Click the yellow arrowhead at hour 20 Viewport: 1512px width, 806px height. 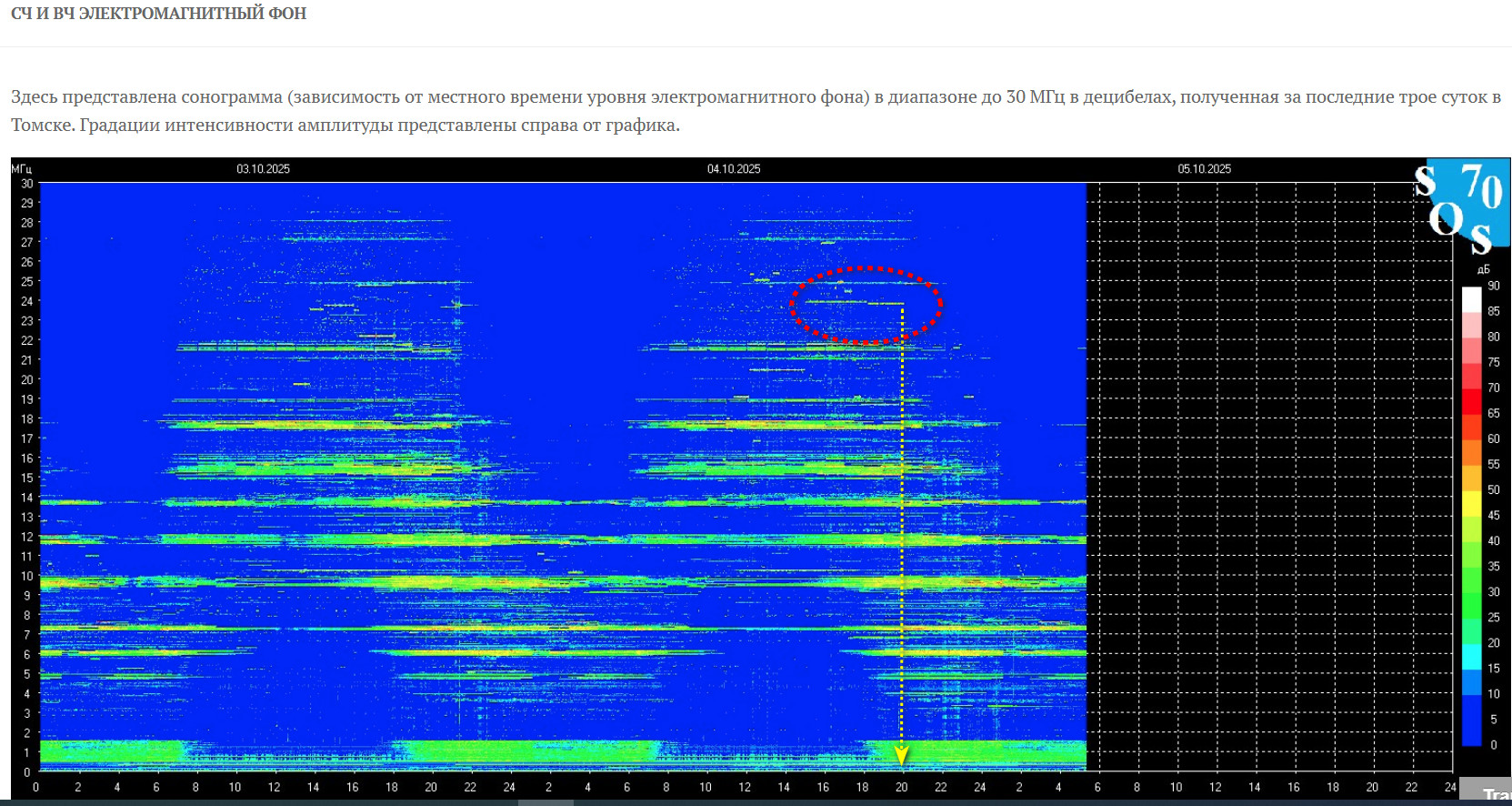coord(901,754)
